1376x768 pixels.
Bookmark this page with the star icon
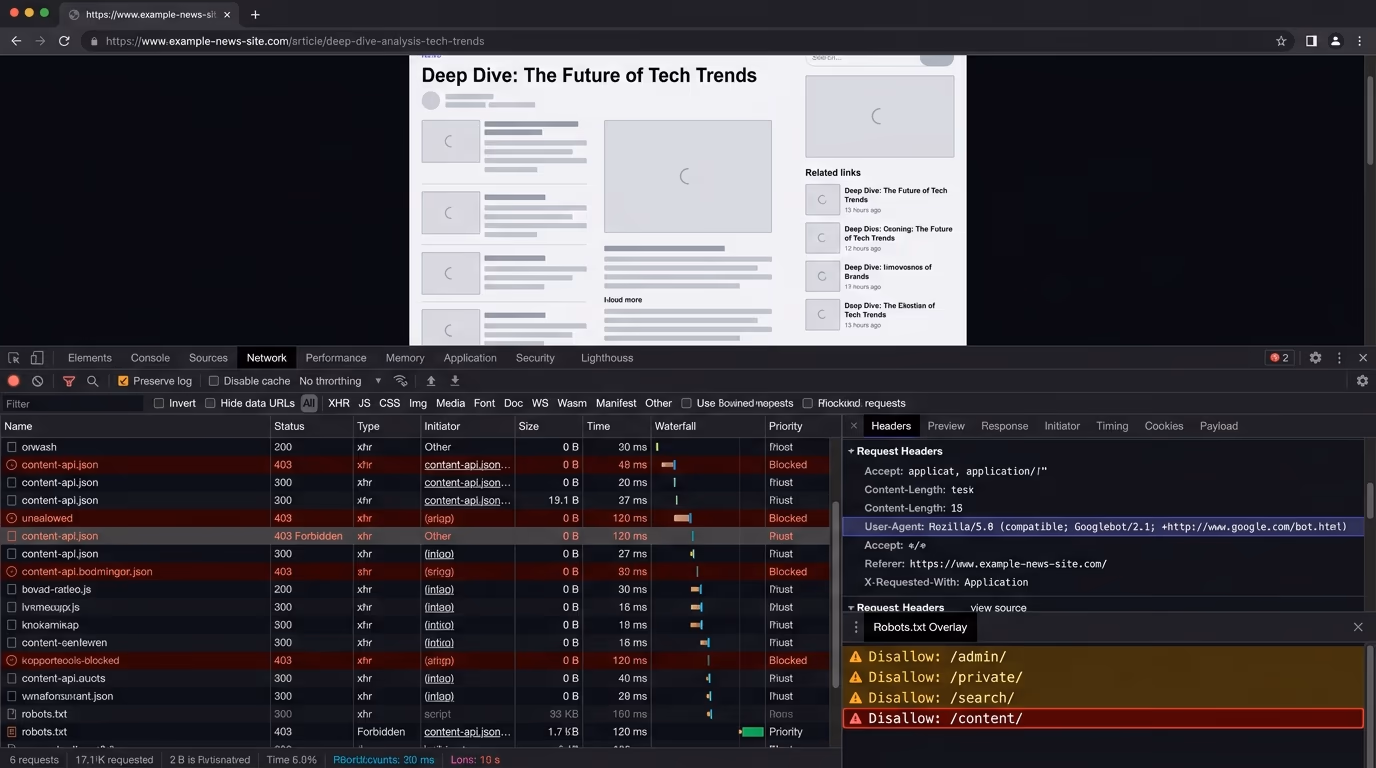pos(1281,41)
